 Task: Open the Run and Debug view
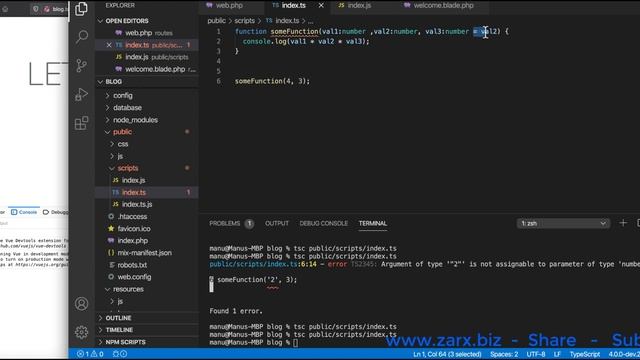tap(81, 94)
